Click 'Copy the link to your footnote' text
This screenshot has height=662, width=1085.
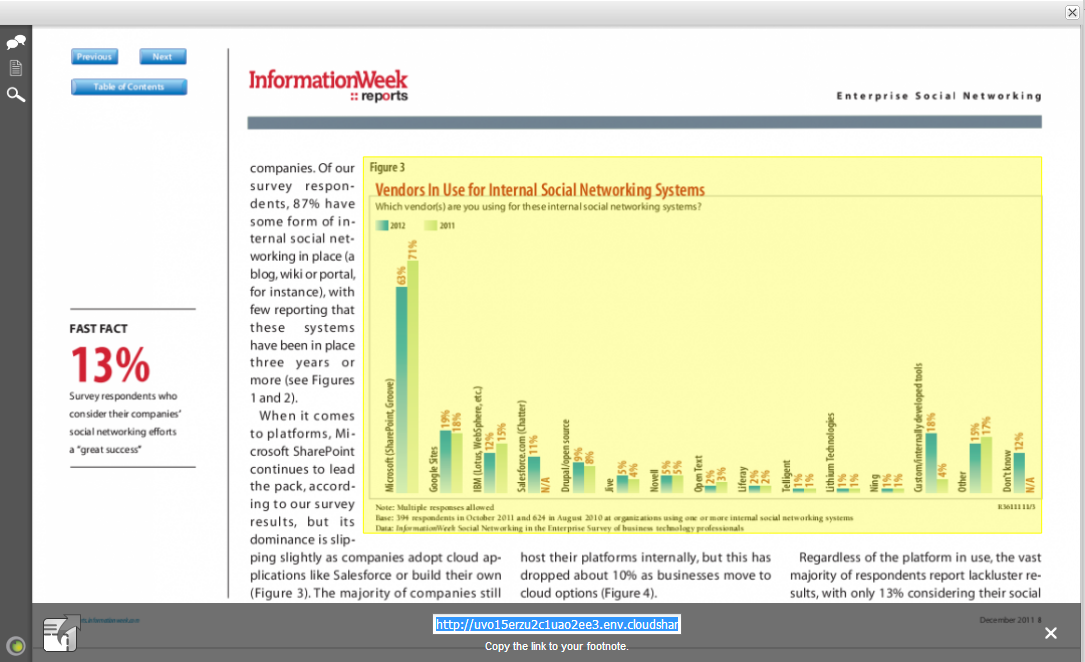[x=556, y=646]
